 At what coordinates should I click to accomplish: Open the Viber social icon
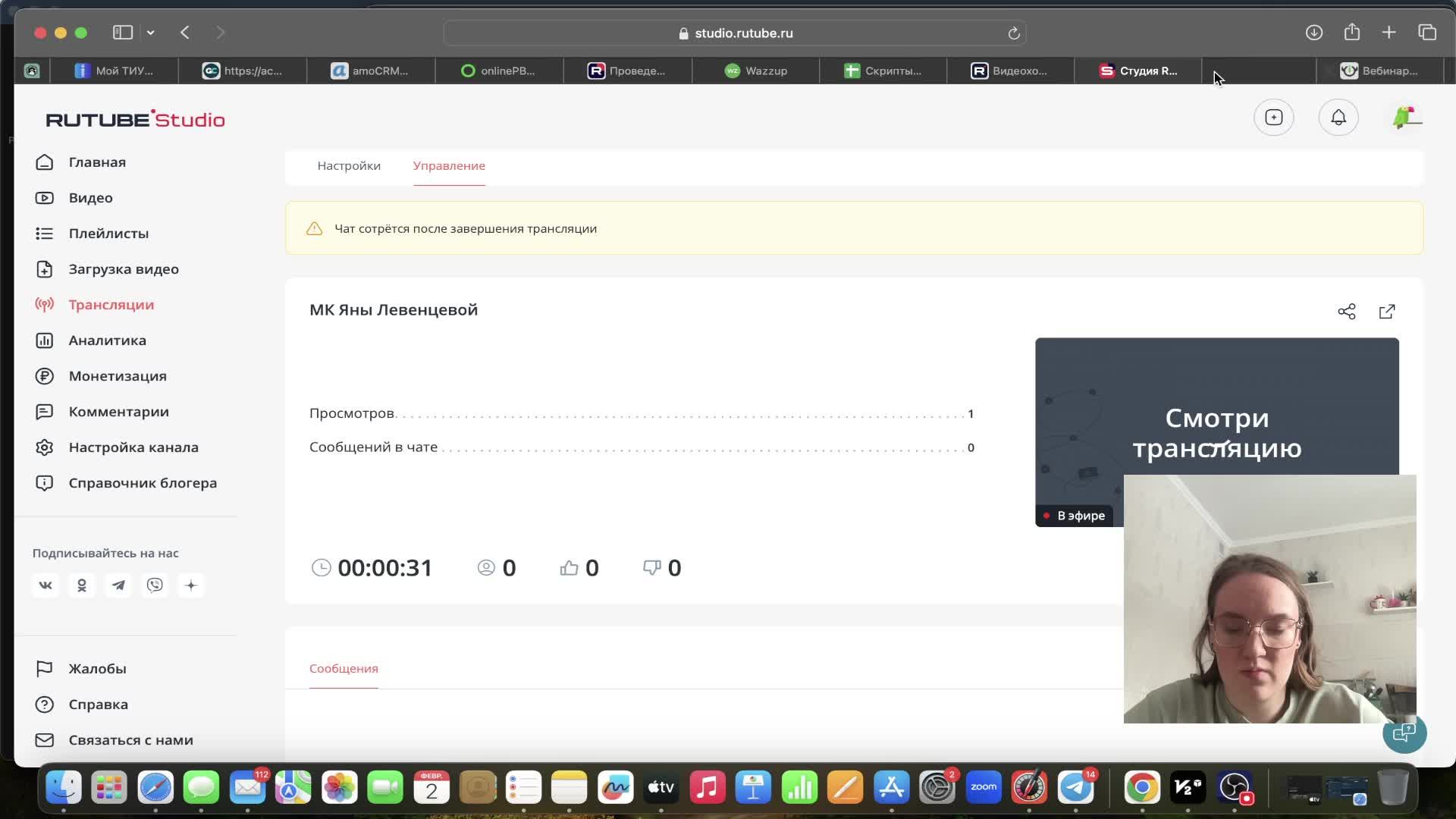click(155, 585)
